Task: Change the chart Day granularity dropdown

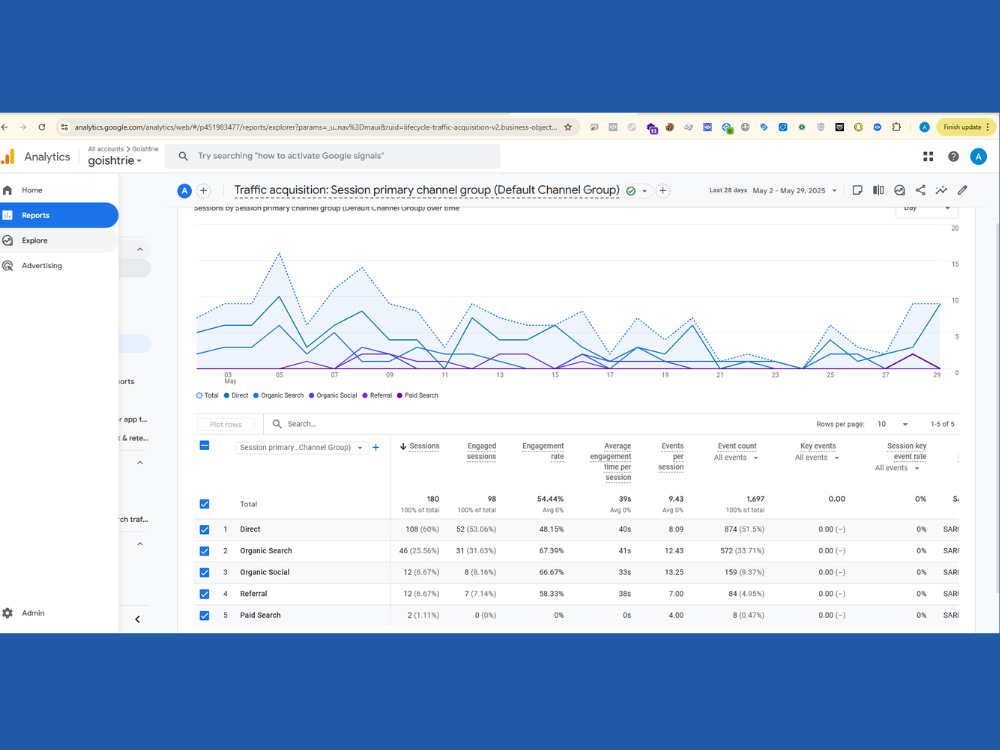Action: 926,209
